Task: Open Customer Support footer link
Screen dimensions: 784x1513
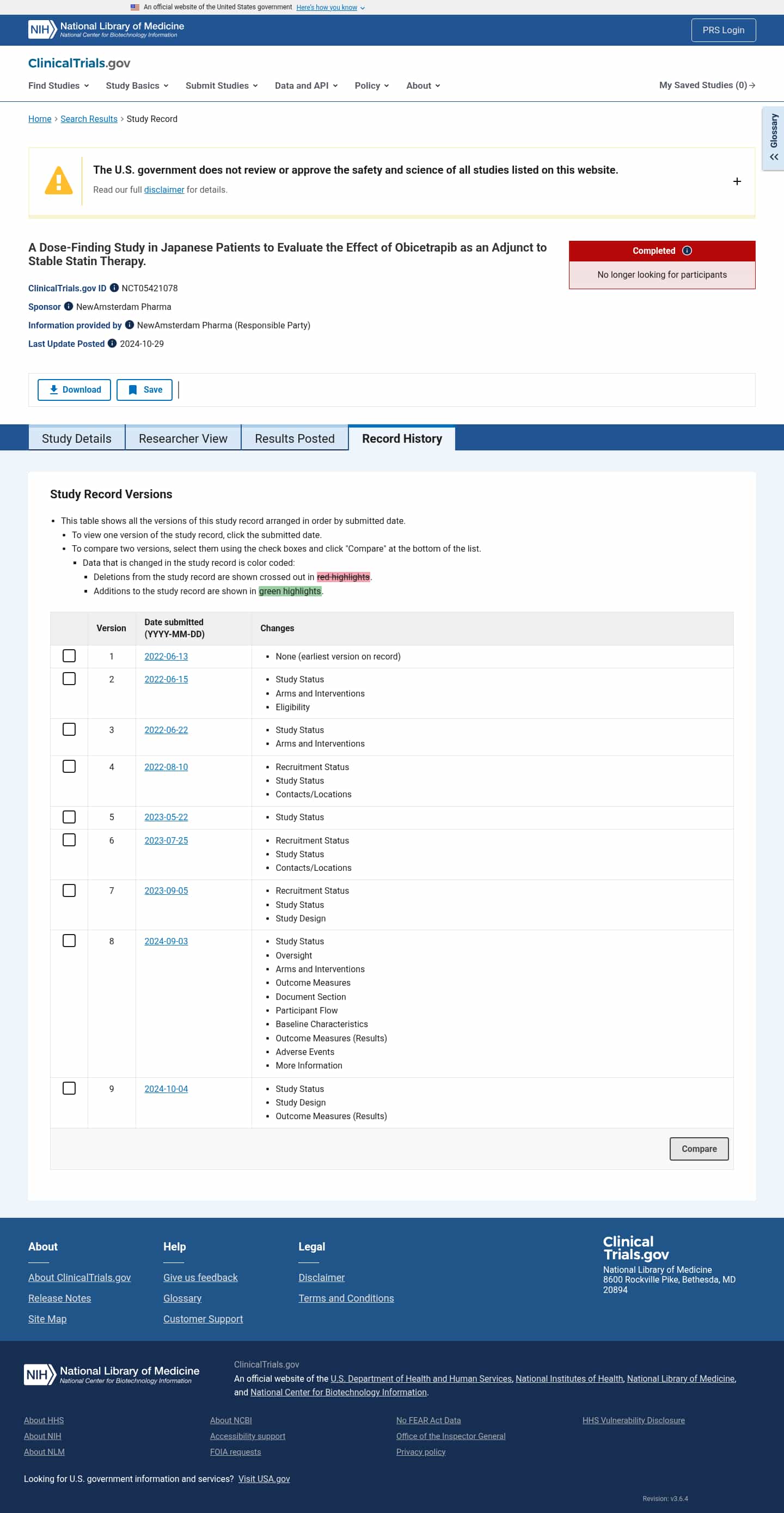Action: 203,1319
